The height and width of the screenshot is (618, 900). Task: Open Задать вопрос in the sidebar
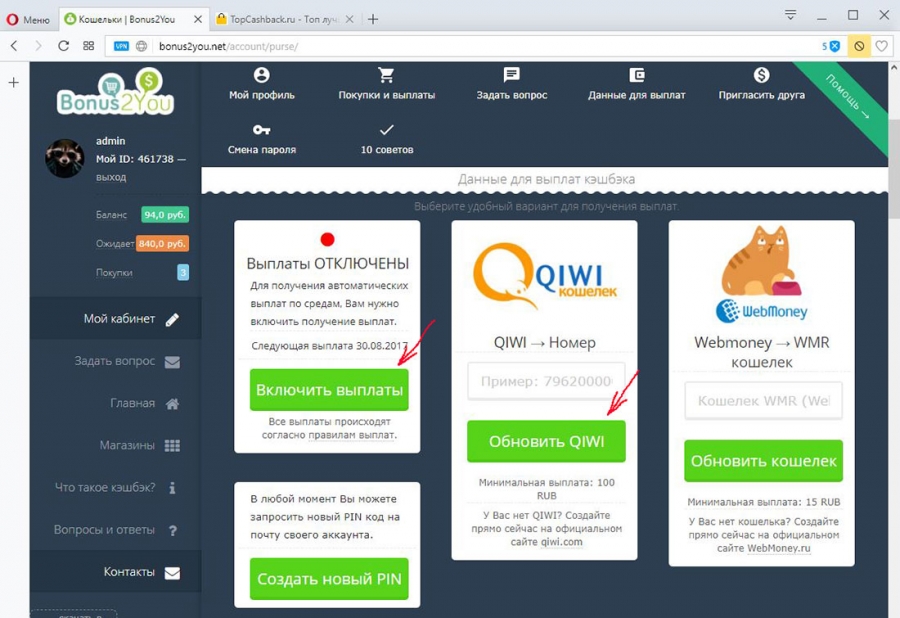point(116,362)
